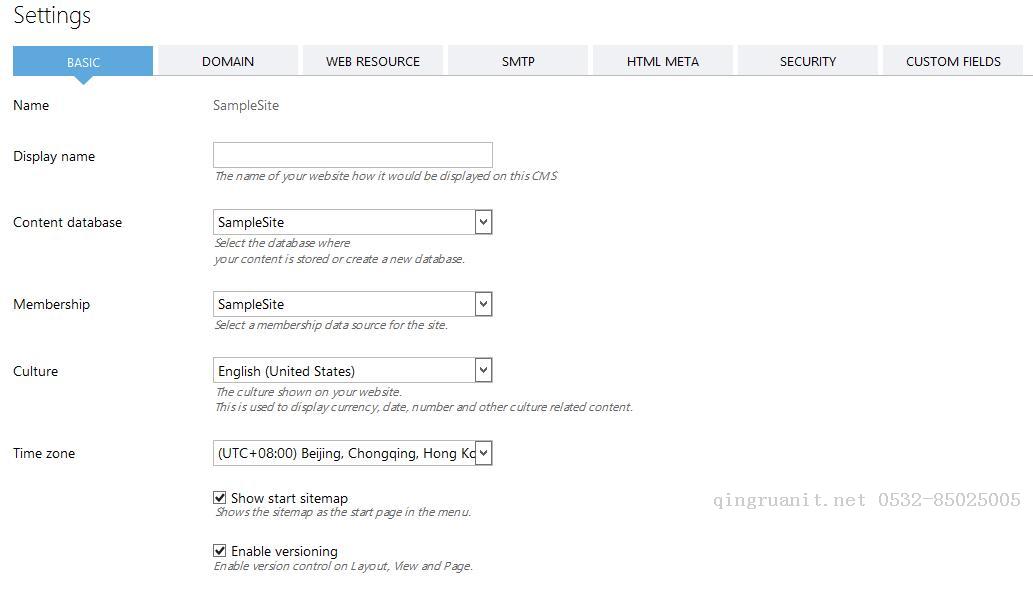This screenshot has width=1033, height=596.
Task: Click the Content database label
Action: pyautogui.click(x=67, y=222)
